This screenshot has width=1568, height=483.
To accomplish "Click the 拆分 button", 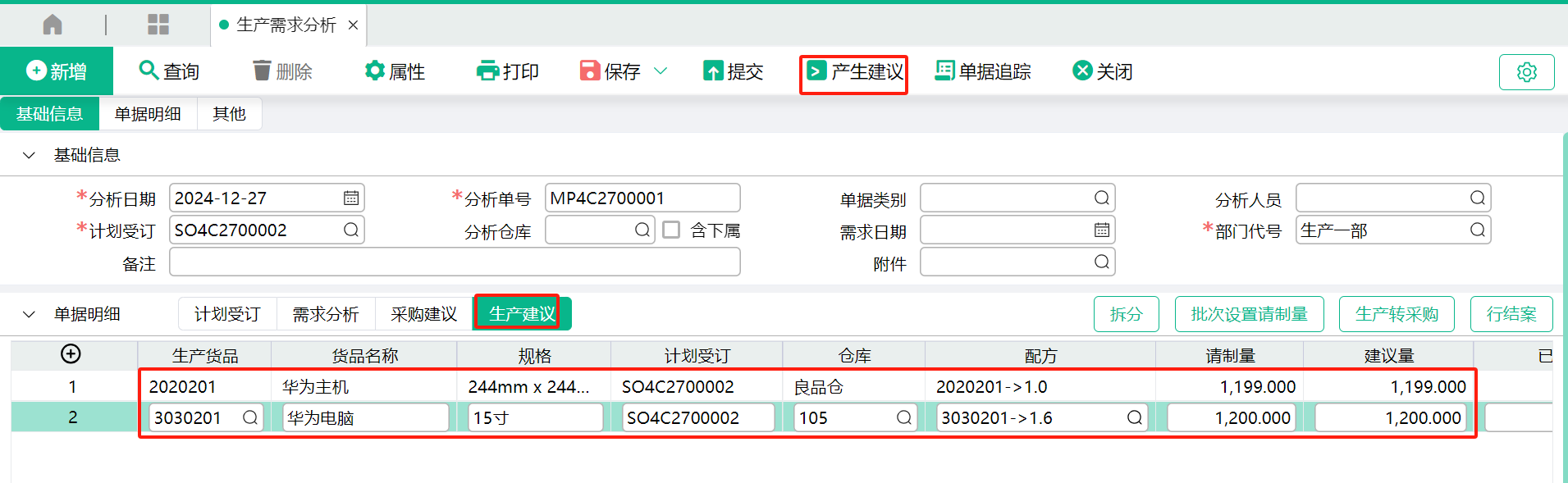I will point(1127,314).
